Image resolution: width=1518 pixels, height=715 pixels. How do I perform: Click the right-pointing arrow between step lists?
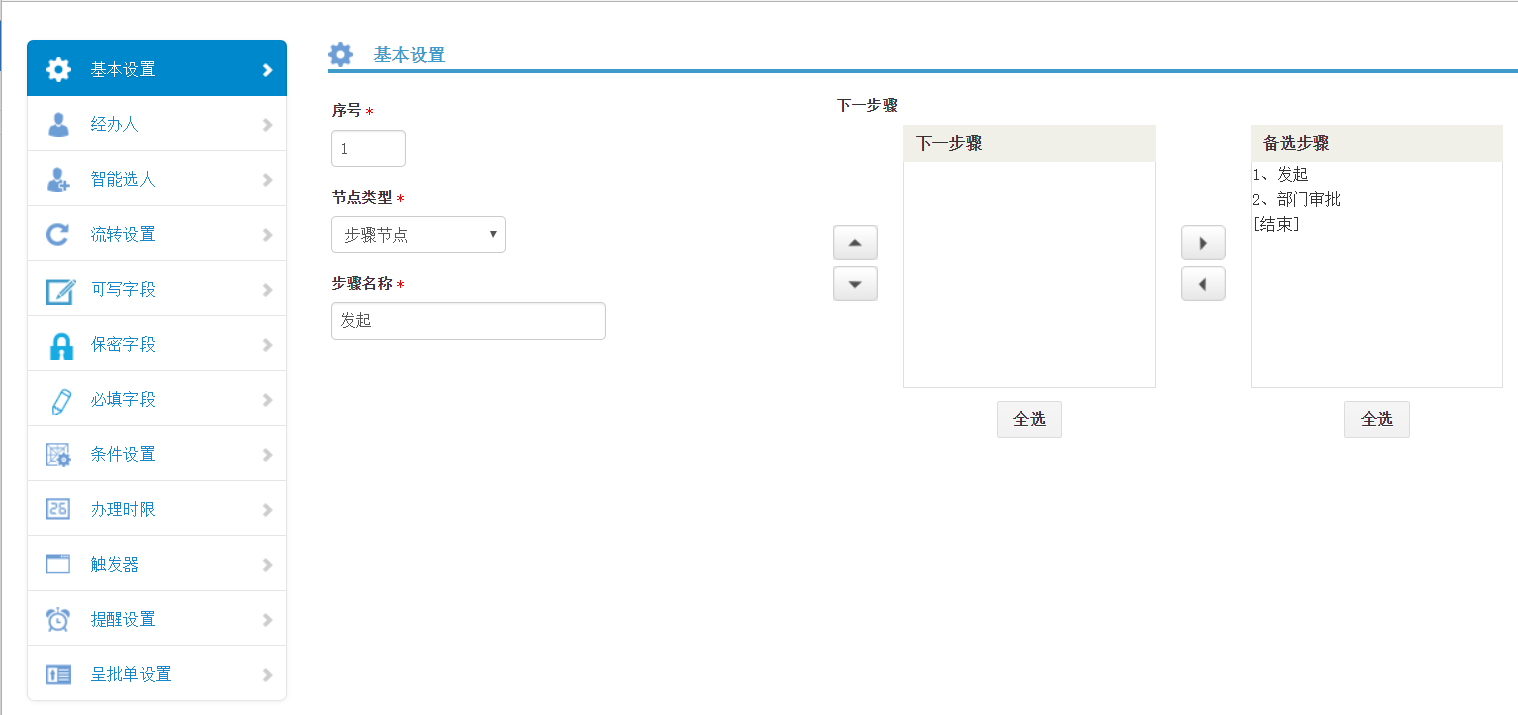point(1203,242)
